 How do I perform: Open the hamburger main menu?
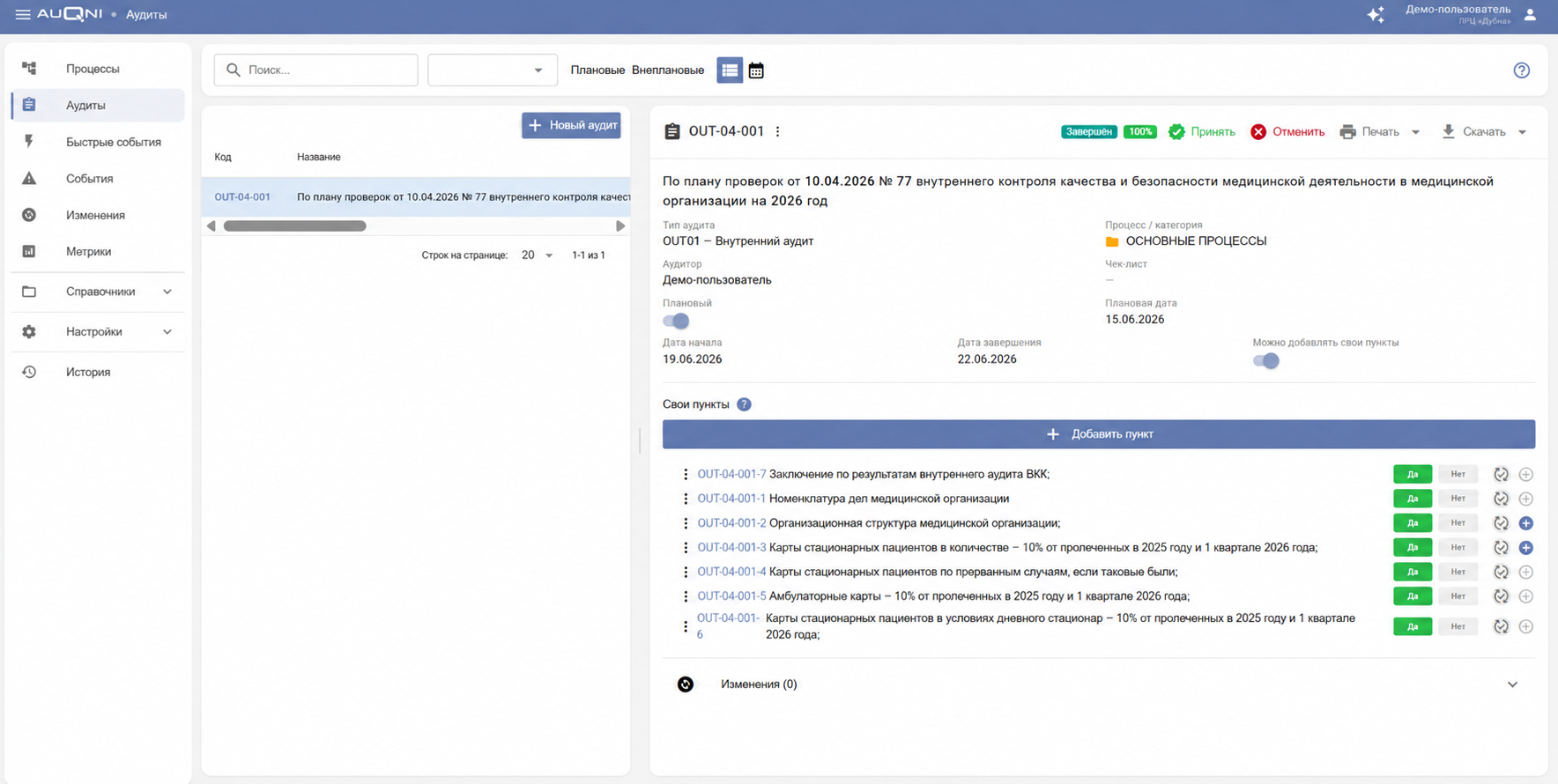[x=23, y=15]
